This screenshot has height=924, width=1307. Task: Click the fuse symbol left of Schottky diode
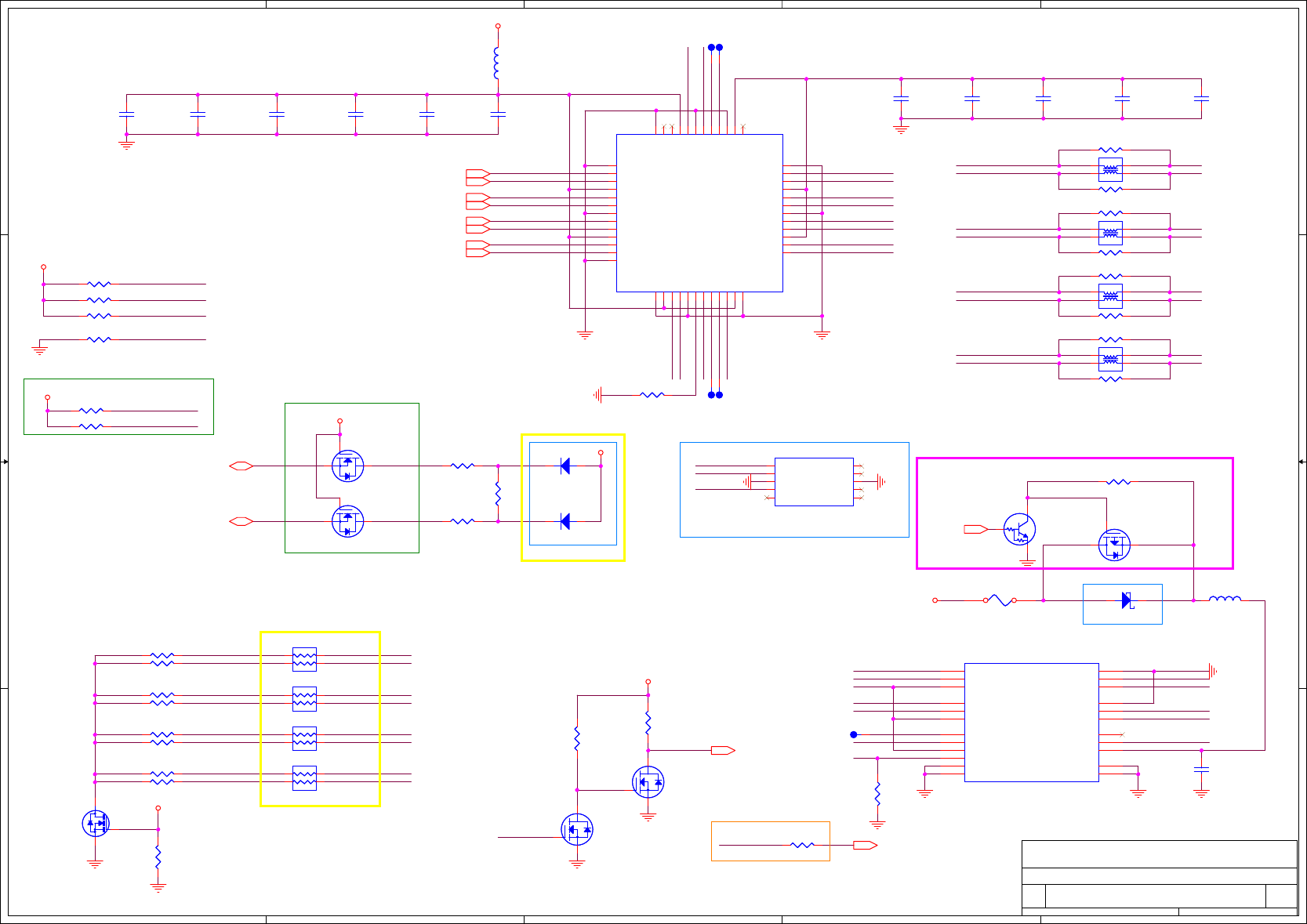(x=1000, y=600)
